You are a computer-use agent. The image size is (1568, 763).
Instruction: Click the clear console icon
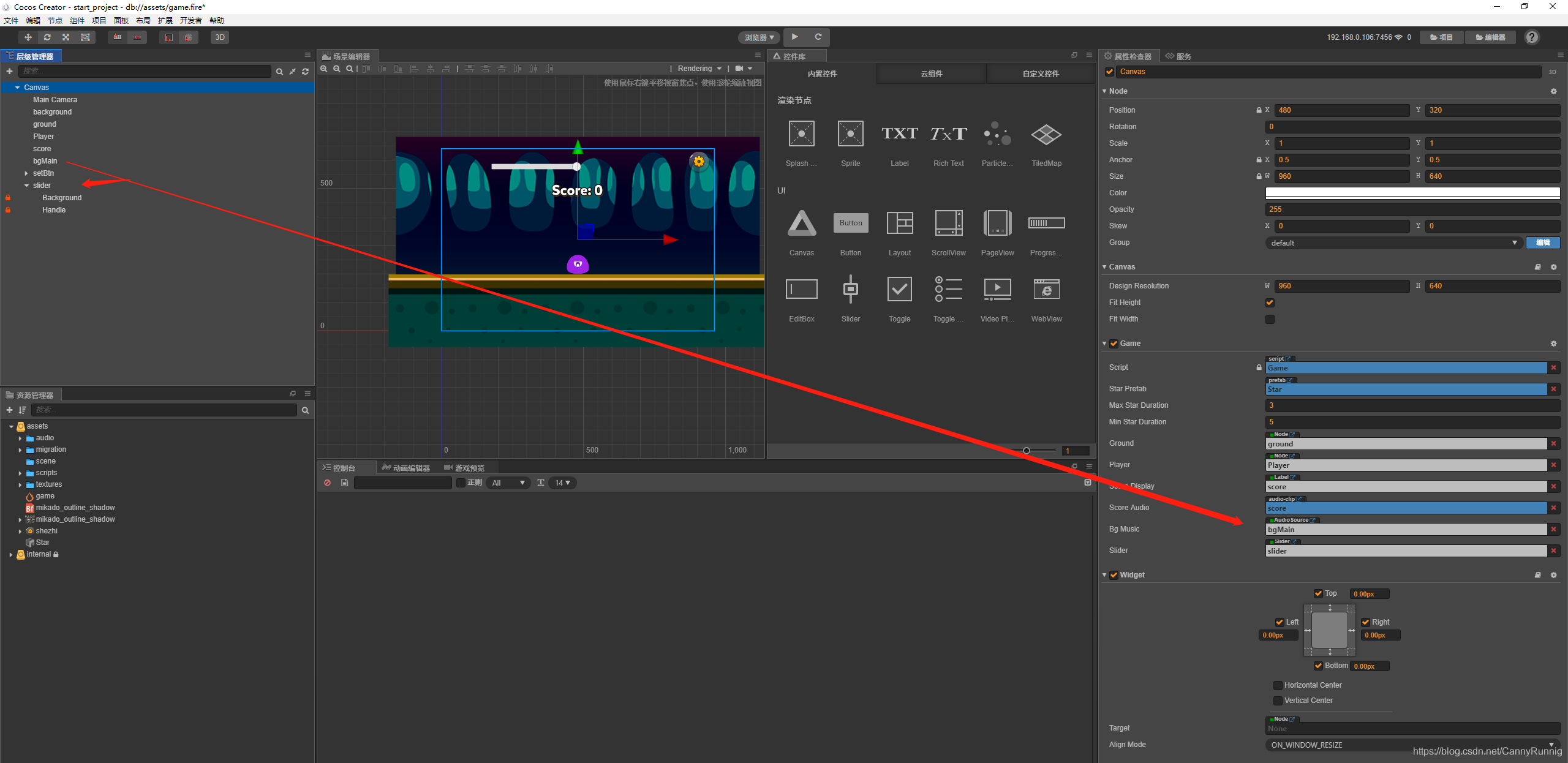pyautogui.click(x=328, y=483)
